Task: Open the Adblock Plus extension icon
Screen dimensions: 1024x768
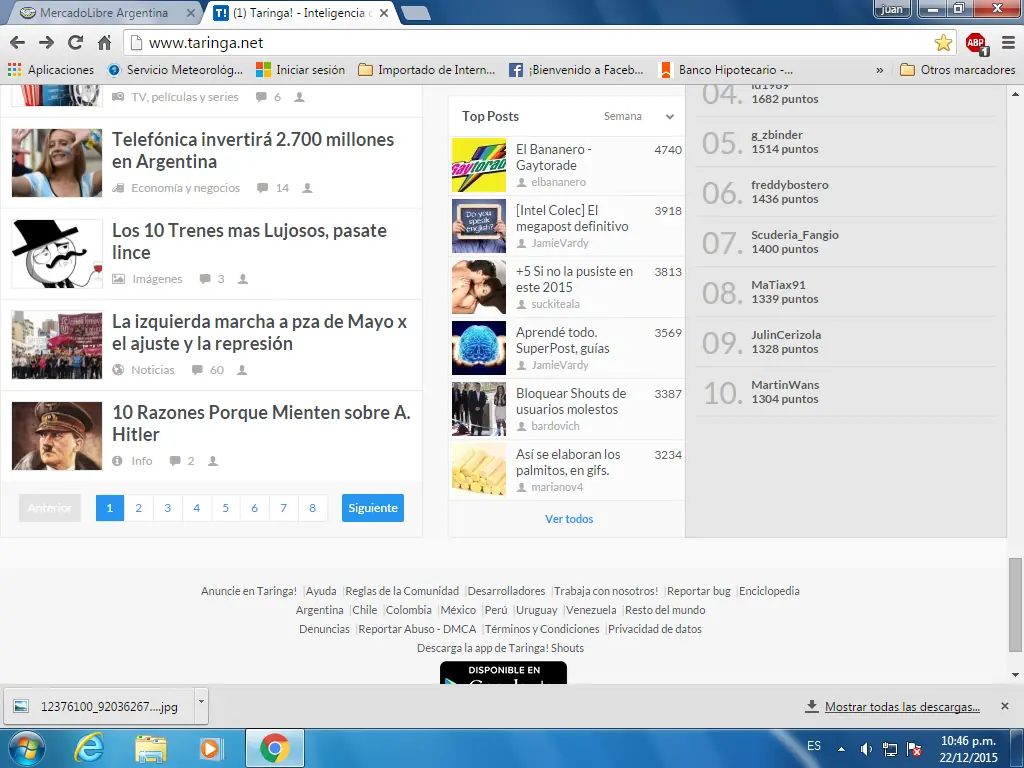Action: tap(977, 44)
